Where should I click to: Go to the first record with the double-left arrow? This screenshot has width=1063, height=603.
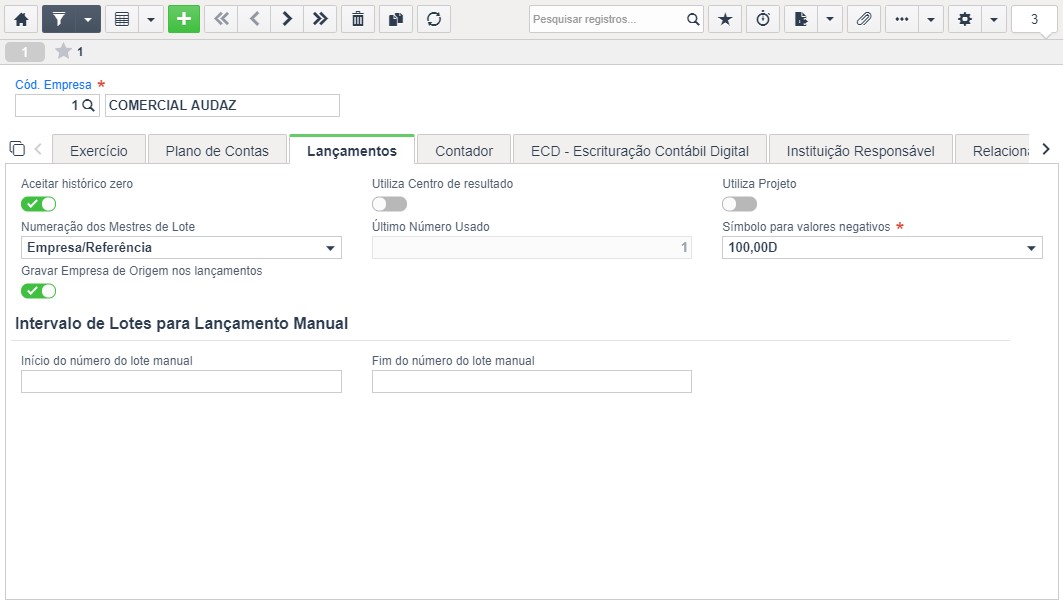pos(221,19)
